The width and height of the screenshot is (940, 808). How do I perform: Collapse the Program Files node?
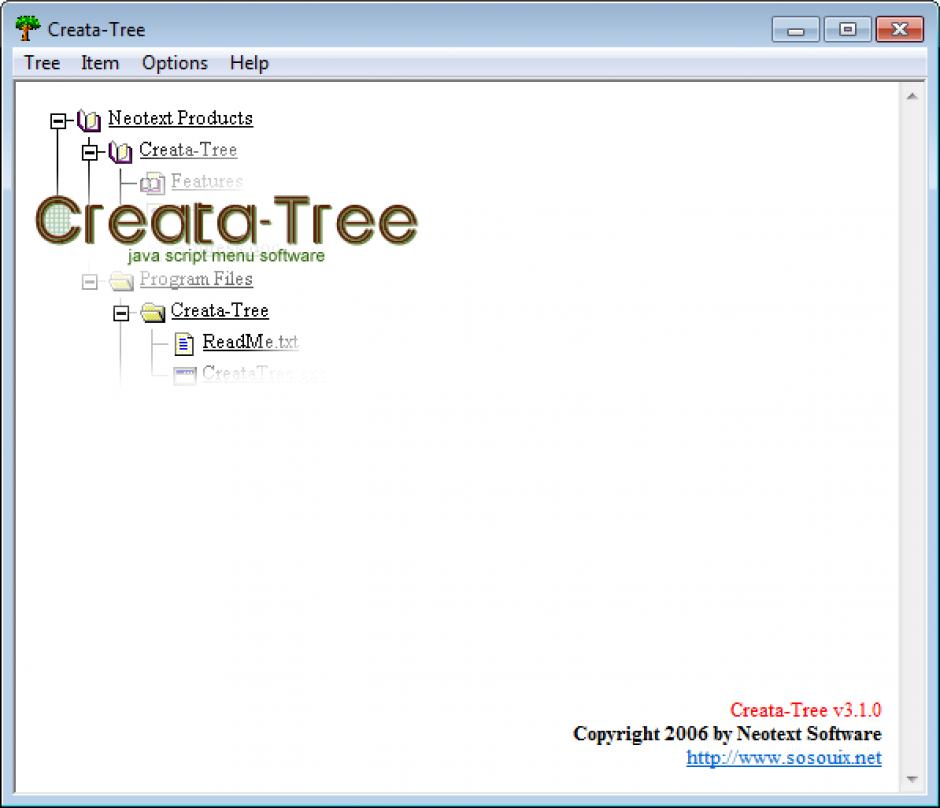point(89,281)
